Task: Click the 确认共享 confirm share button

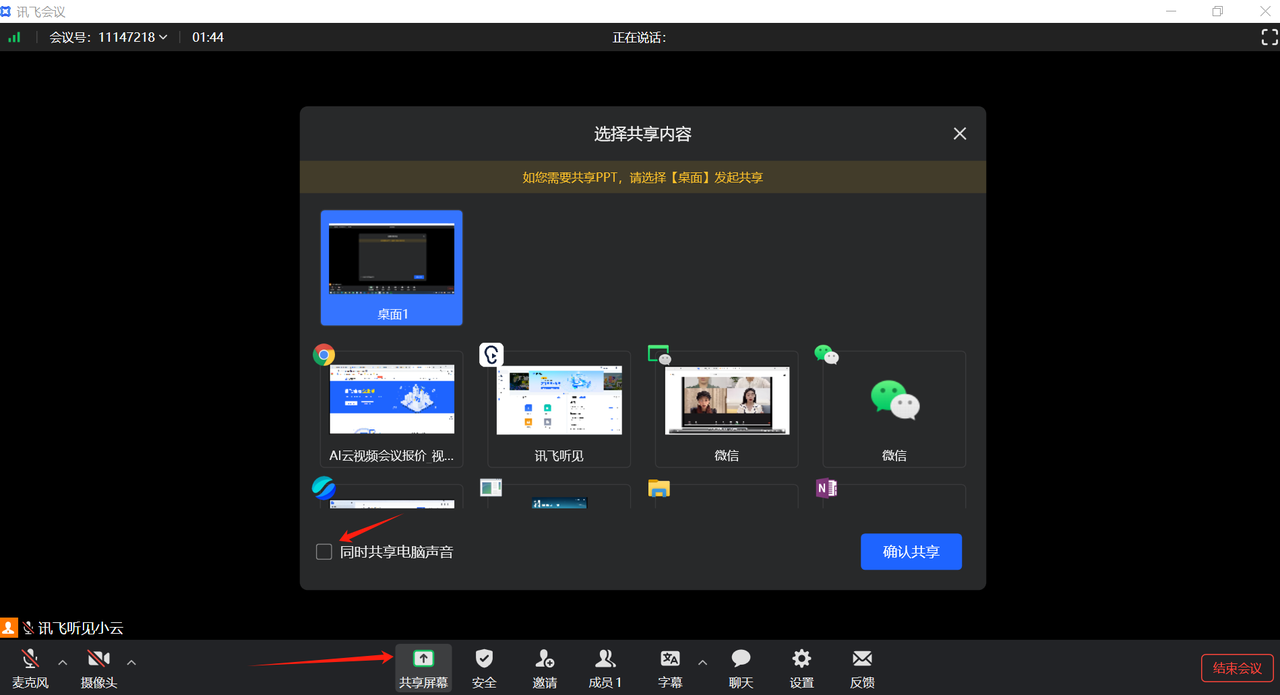Action: pyautogui.click(x=911, y=552)
